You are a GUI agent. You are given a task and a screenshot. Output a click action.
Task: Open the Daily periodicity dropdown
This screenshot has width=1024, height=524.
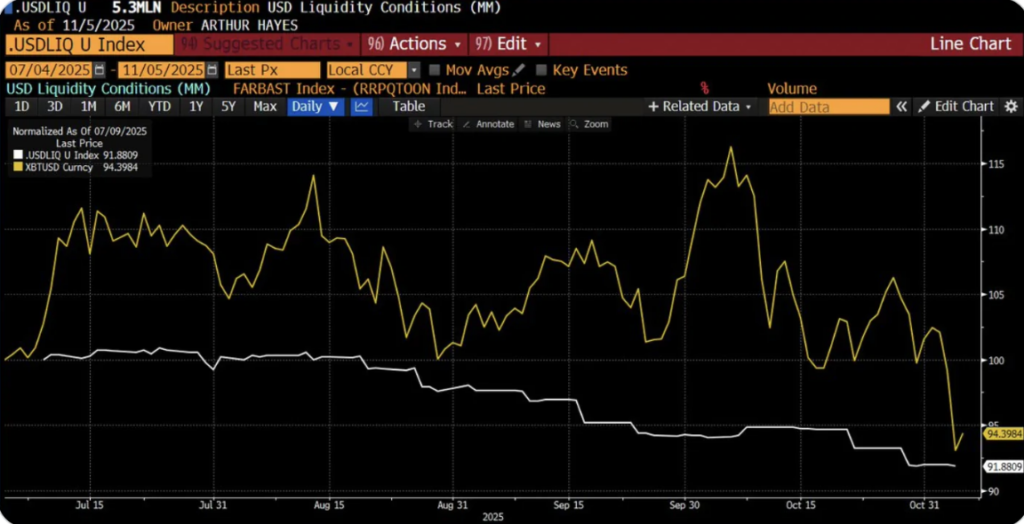click(315, 106)
